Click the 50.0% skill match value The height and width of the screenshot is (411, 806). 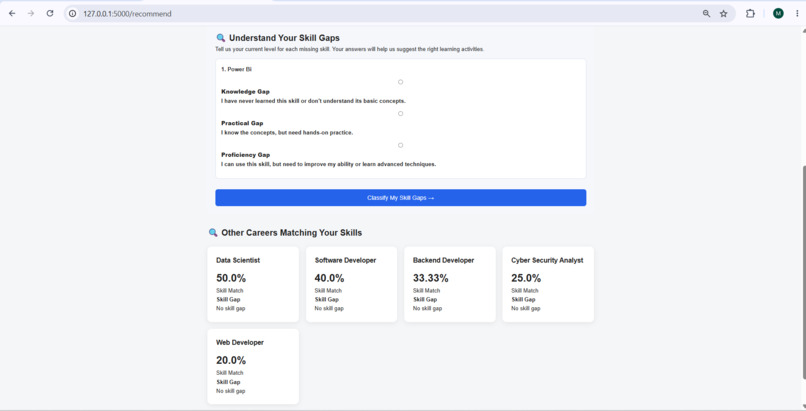tap(231, 278)
